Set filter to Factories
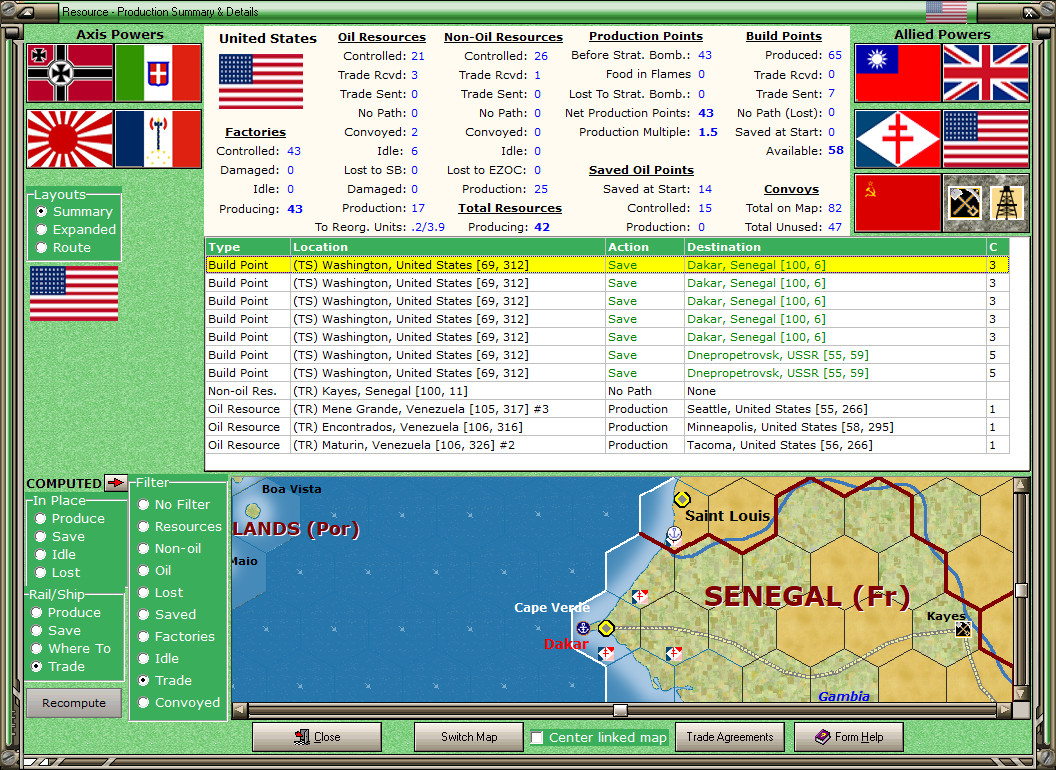This screenshot has width=1056, height=770. (x=176, y=637)
